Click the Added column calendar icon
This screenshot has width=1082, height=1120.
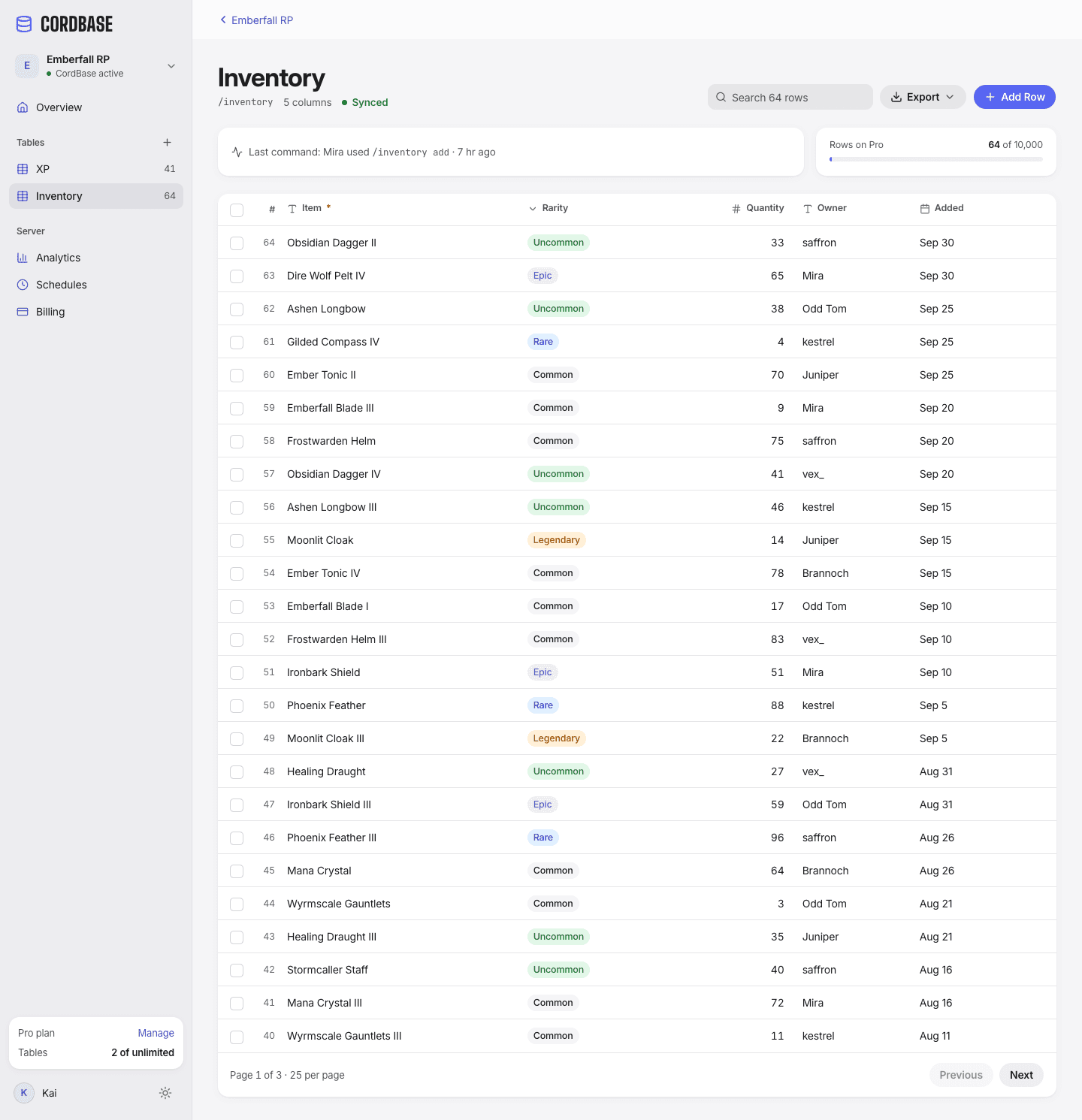[x=925, y=209]
